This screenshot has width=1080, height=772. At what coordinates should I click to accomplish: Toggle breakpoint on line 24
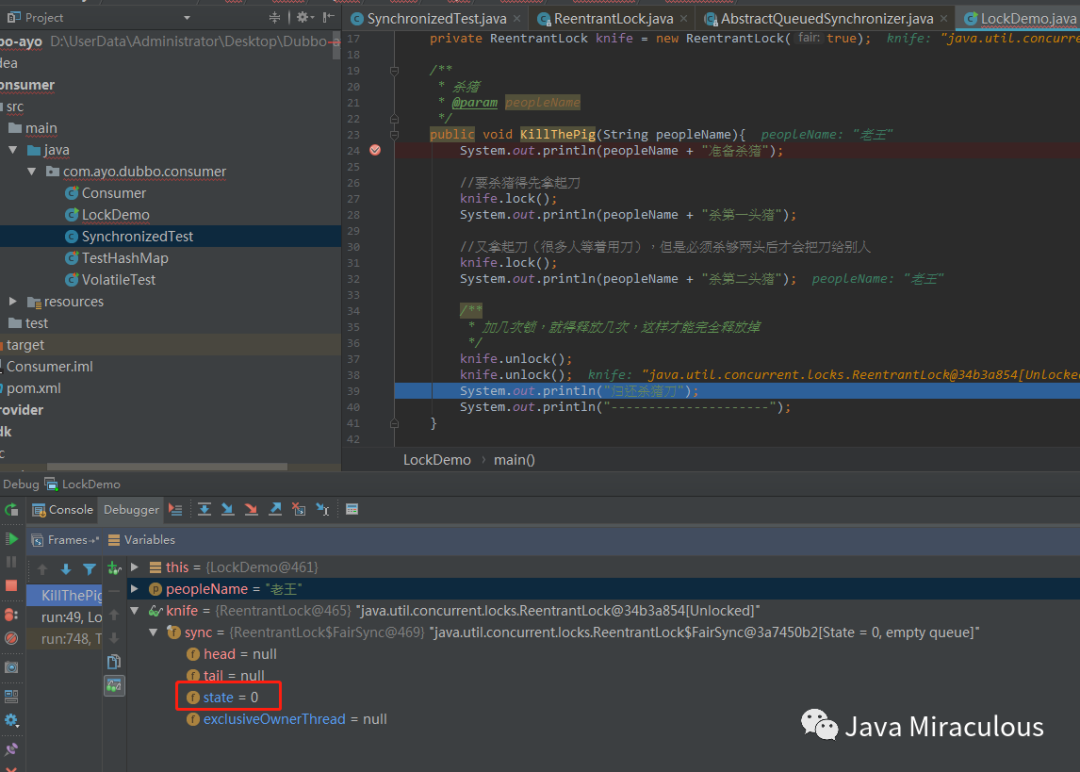pos(375,150)
